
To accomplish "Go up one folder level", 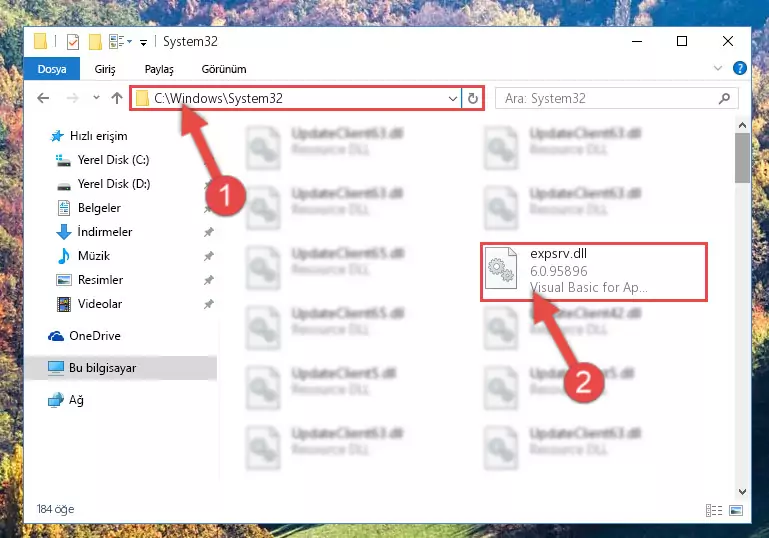I will click(x=117, y=98).
